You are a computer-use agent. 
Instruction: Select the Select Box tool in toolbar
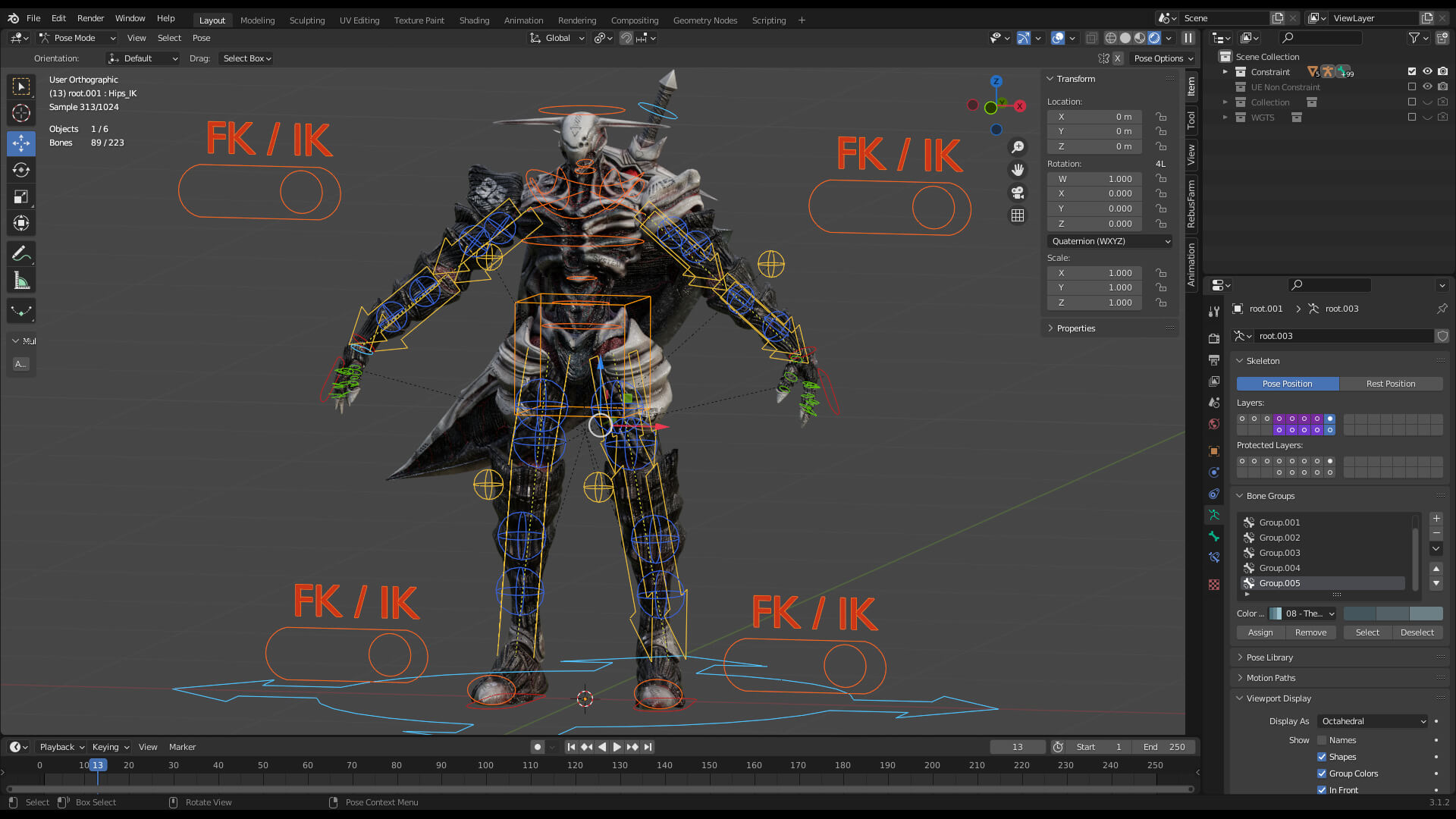[21, 86]
